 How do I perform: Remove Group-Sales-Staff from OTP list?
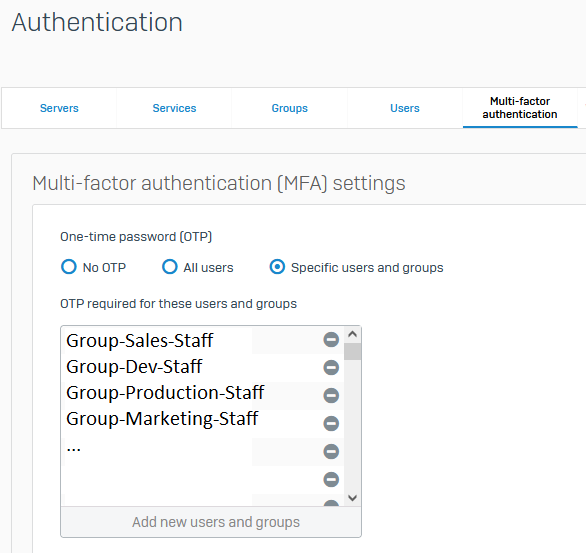coord(331,340)
